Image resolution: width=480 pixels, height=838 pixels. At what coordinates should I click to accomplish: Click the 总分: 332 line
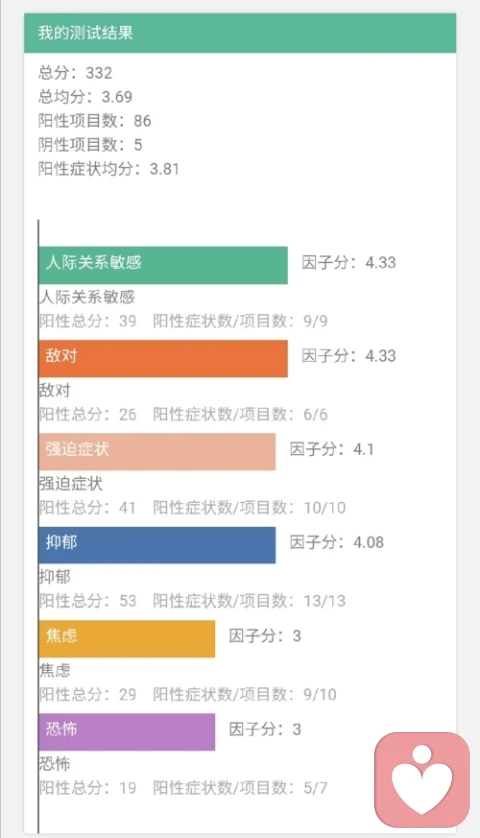[x=75, y=73]
